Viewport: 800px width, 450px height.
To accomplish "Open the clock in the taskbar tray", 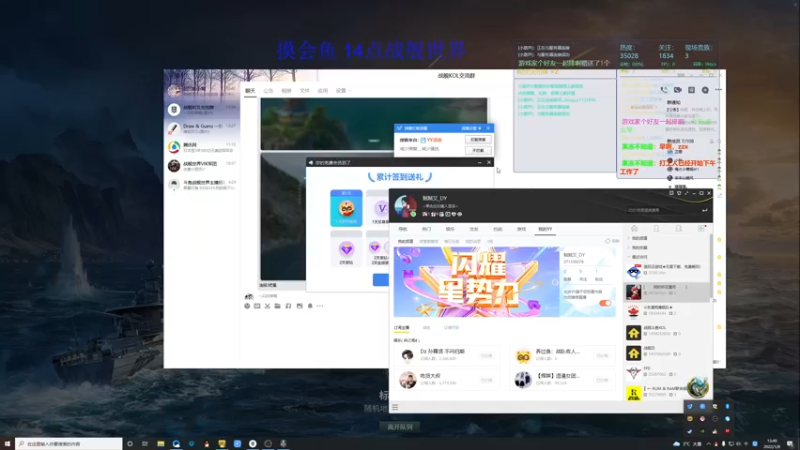I will pyautogui.click(x=771, y=444).
